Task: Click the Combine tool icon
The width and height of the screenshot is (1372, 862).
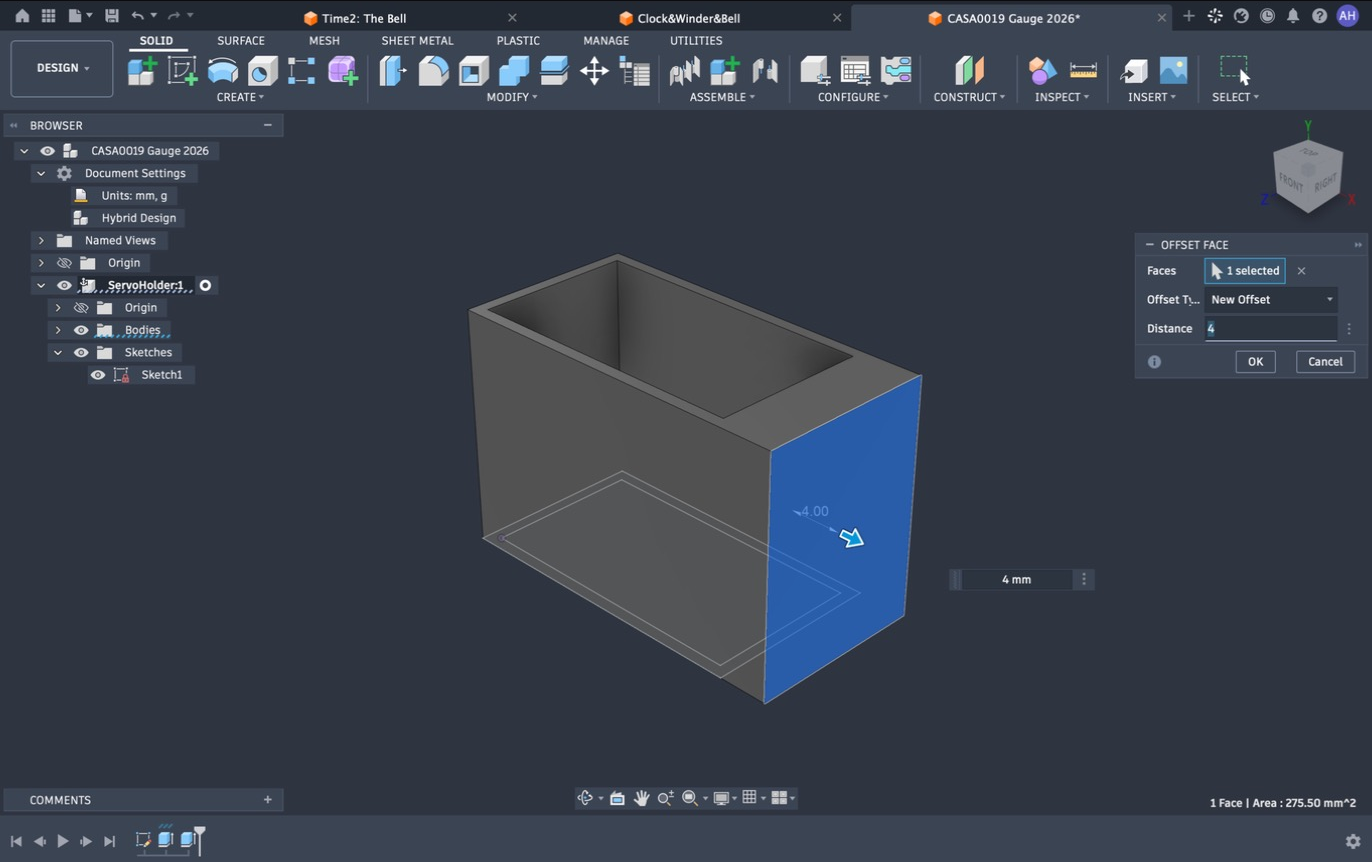Action: coord(513,71)
